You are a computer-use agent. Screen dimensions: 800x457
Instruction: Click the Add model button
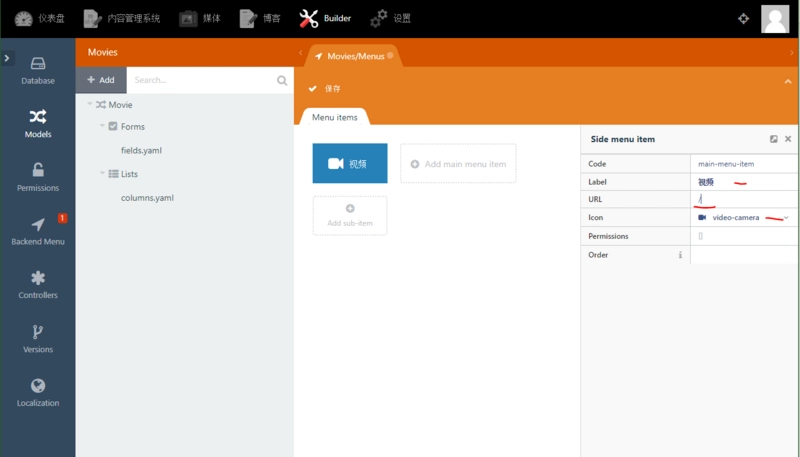(x=101, y=80)
